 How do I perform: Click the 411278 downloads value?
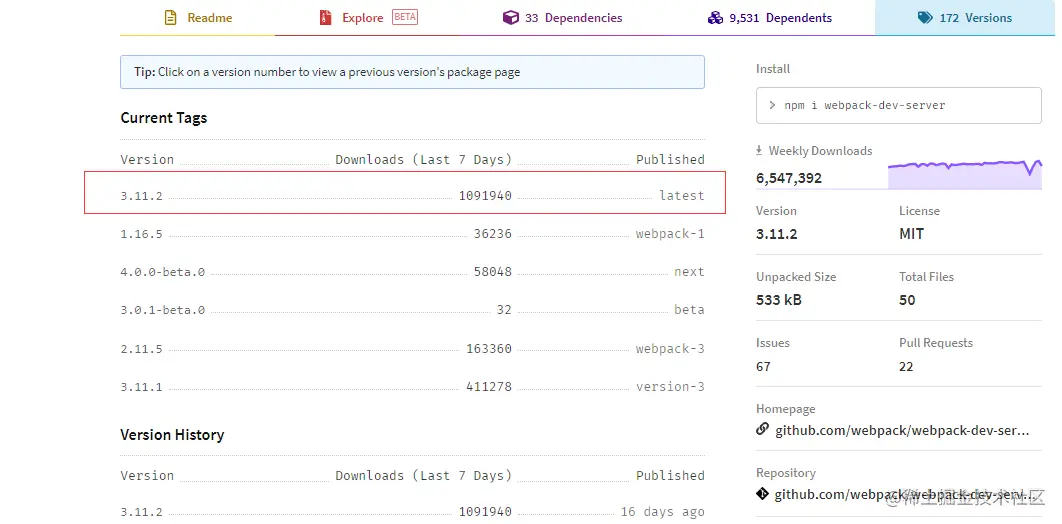pos(489,387)
